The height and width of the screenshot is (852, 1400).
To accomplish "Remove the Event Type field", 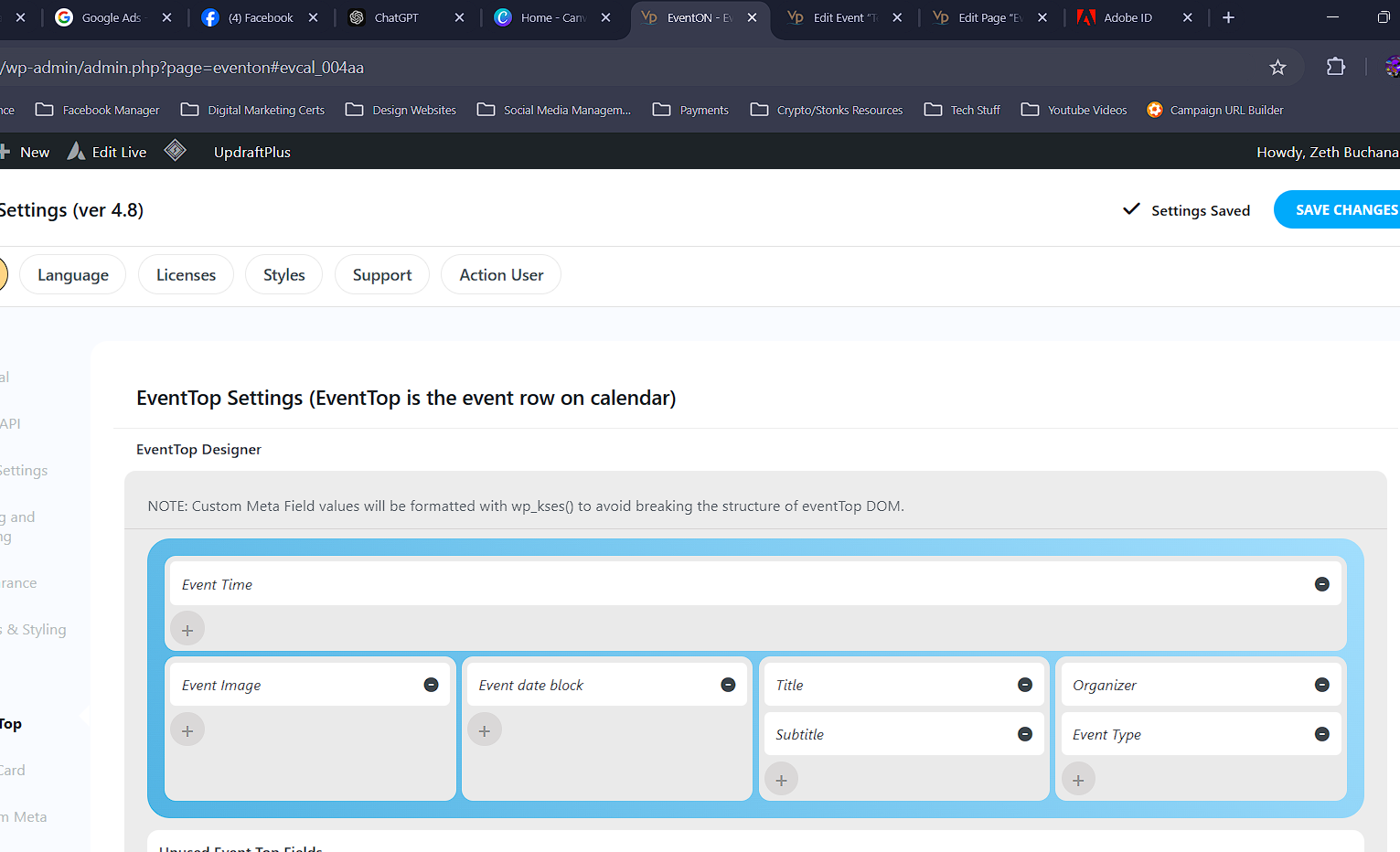I will tap(1321, 734).
